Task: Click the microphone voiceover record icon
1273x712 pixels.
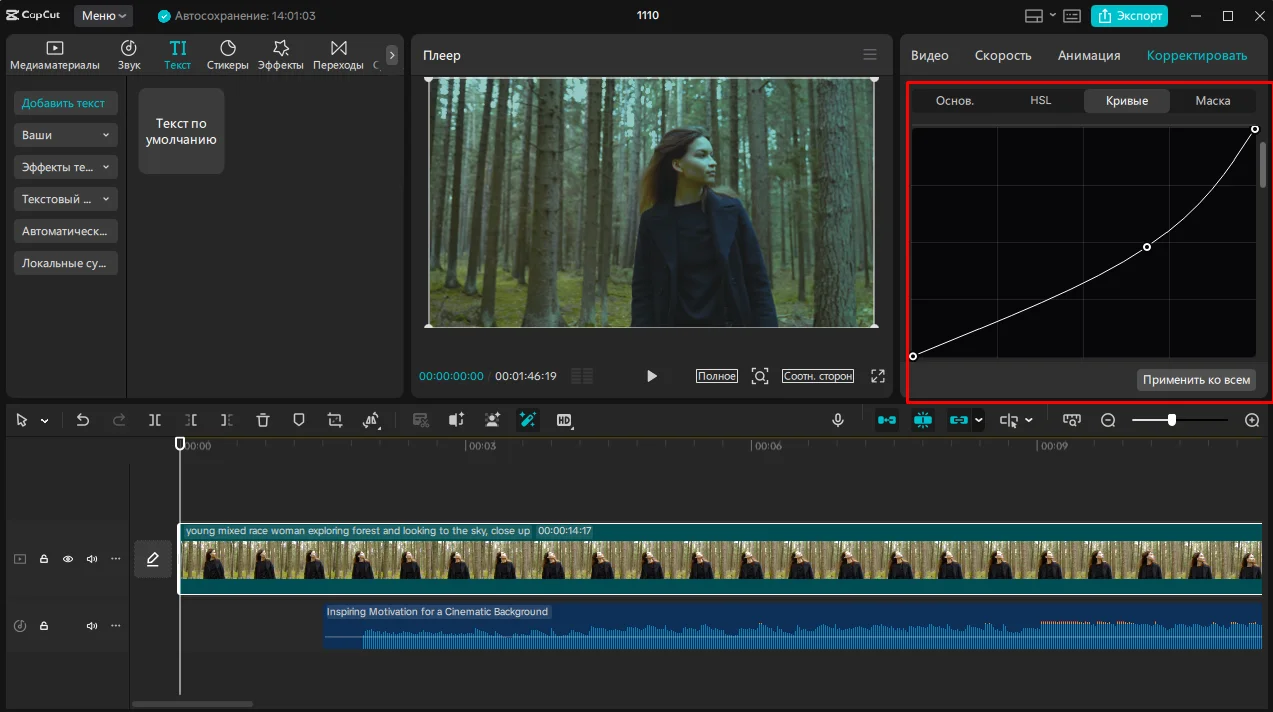Action: tap(838, 421)
